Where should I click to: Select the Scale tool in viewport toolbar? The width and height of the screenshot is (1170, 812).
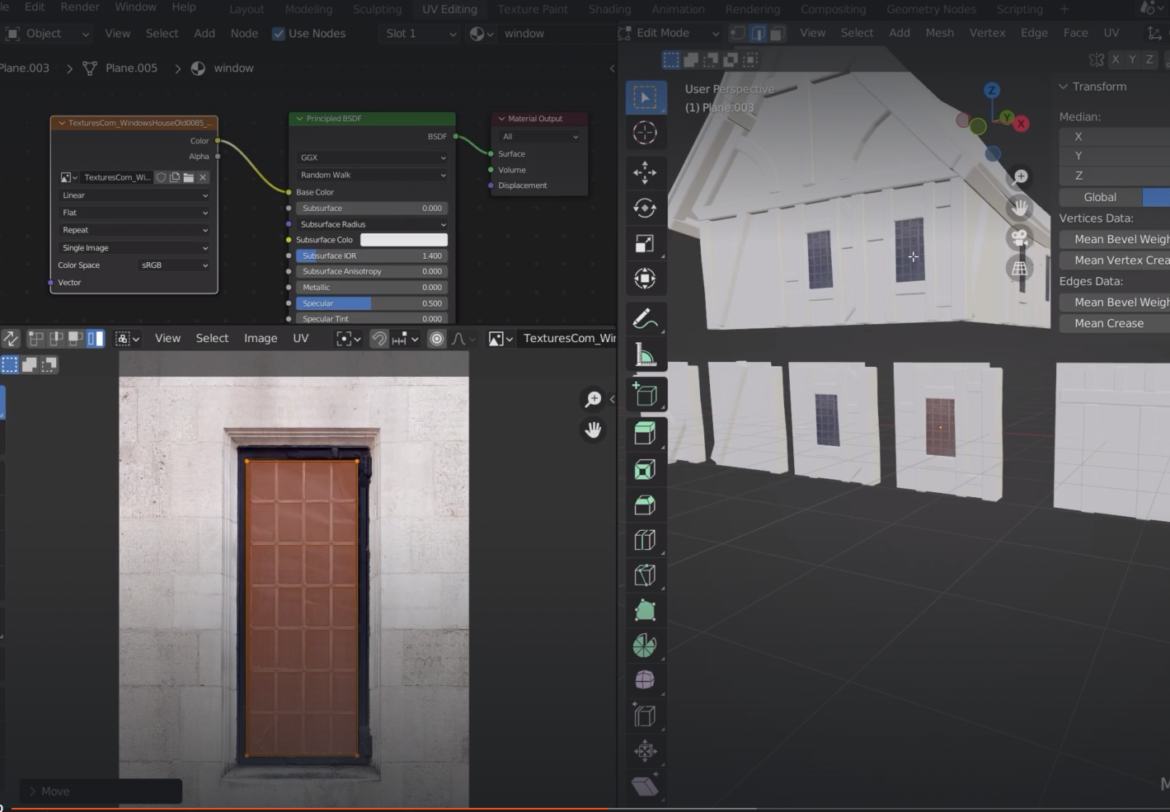click(x=645, y=244)
